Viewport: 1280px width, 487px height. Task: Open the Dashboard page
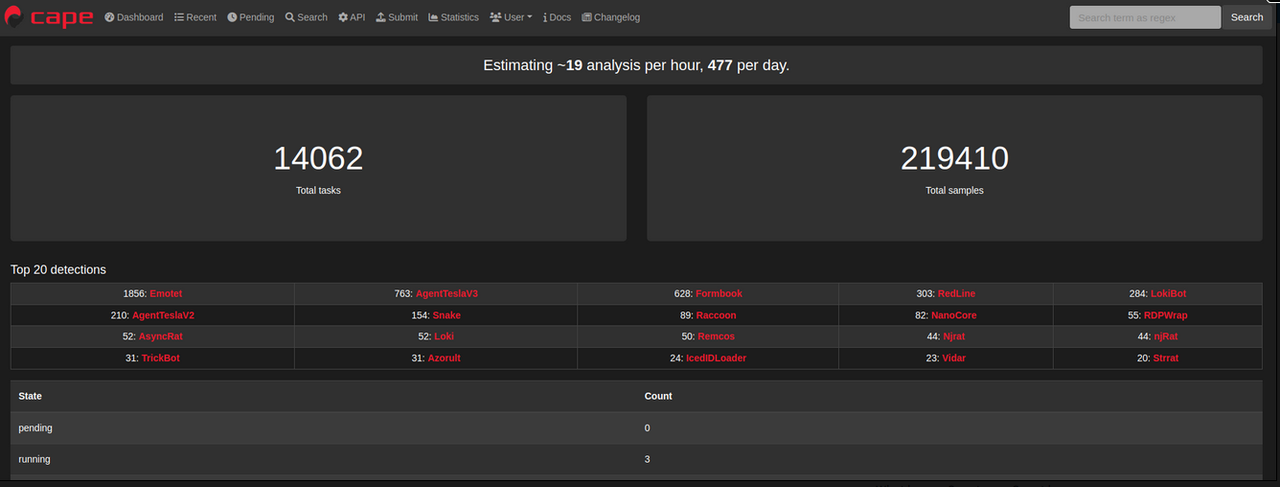point(134,17)
